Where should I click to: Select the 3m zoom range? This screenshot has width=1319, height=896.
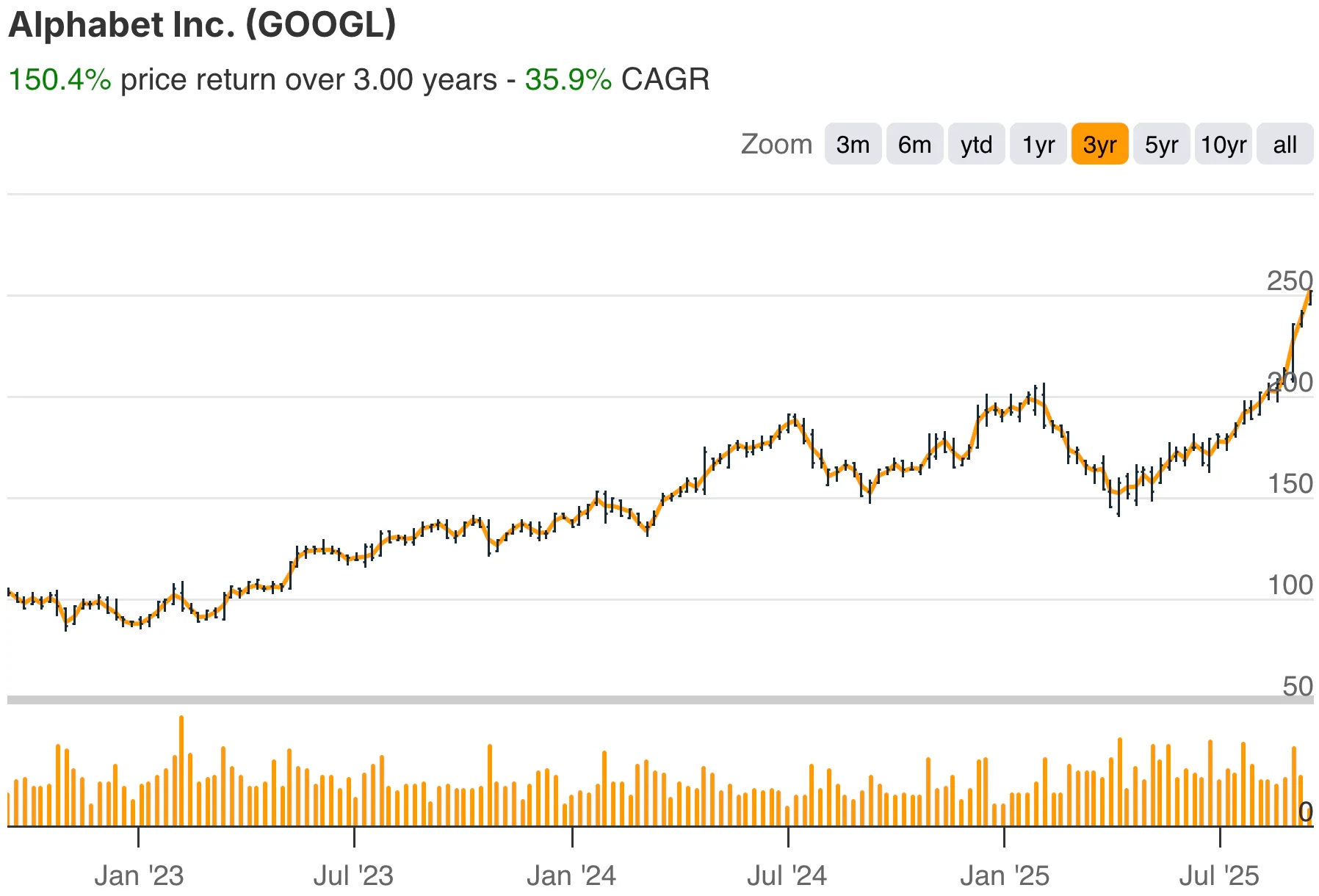[x=853, y=145]
